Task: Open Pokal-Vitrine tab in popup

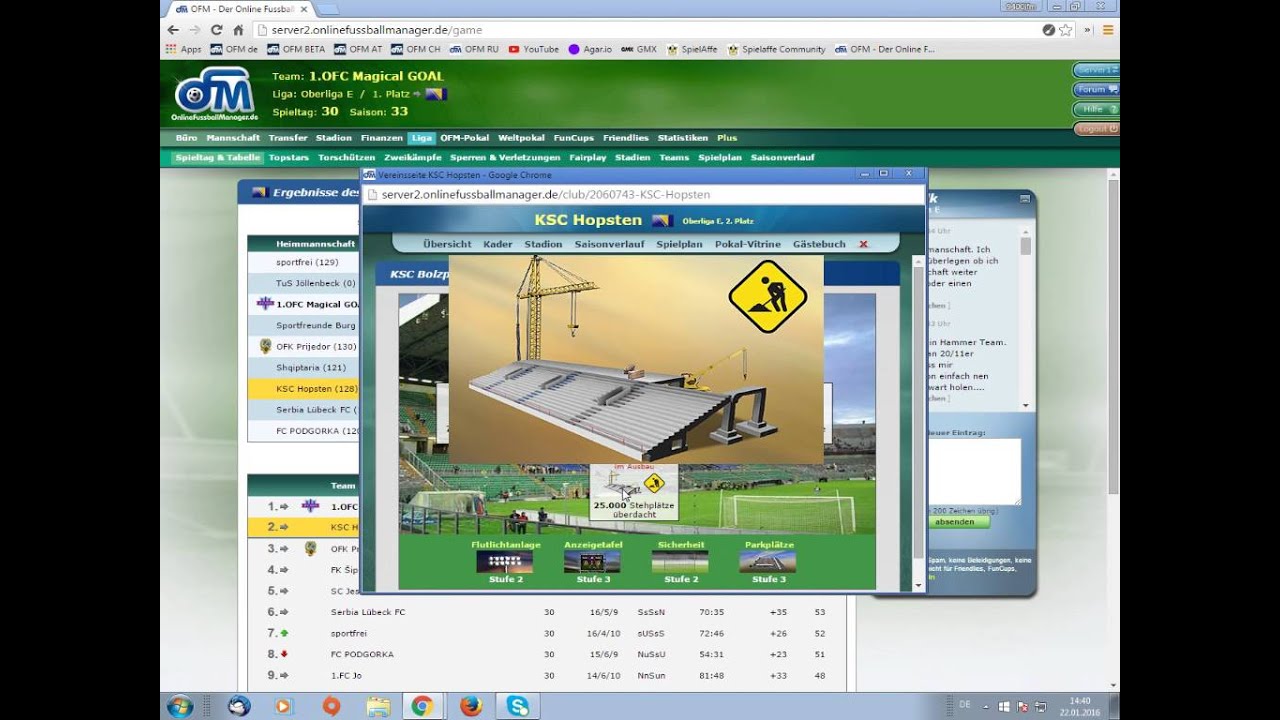Action: pyautogui.click(x=748, y=244)
